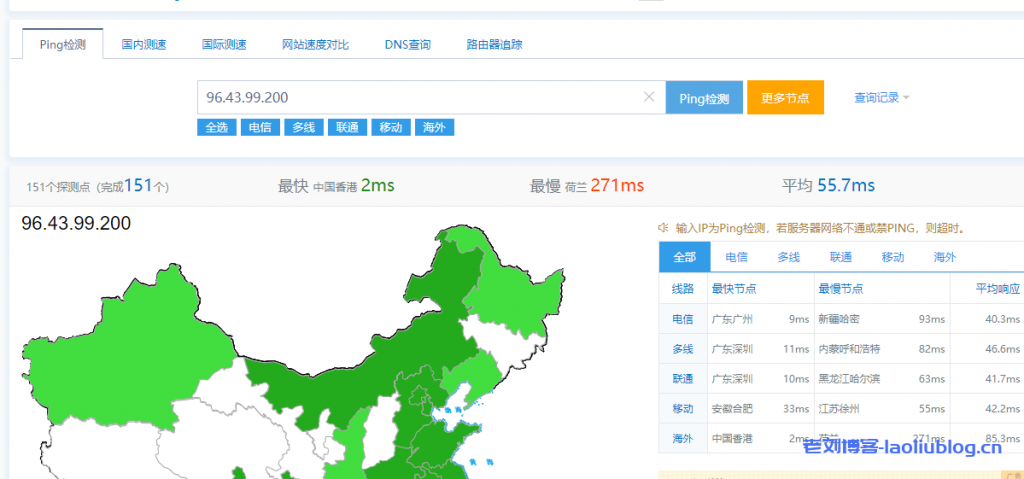1024x479 pixels.
Task: Switch results table to 移动 tab
Action: click(x=893, y=257)
